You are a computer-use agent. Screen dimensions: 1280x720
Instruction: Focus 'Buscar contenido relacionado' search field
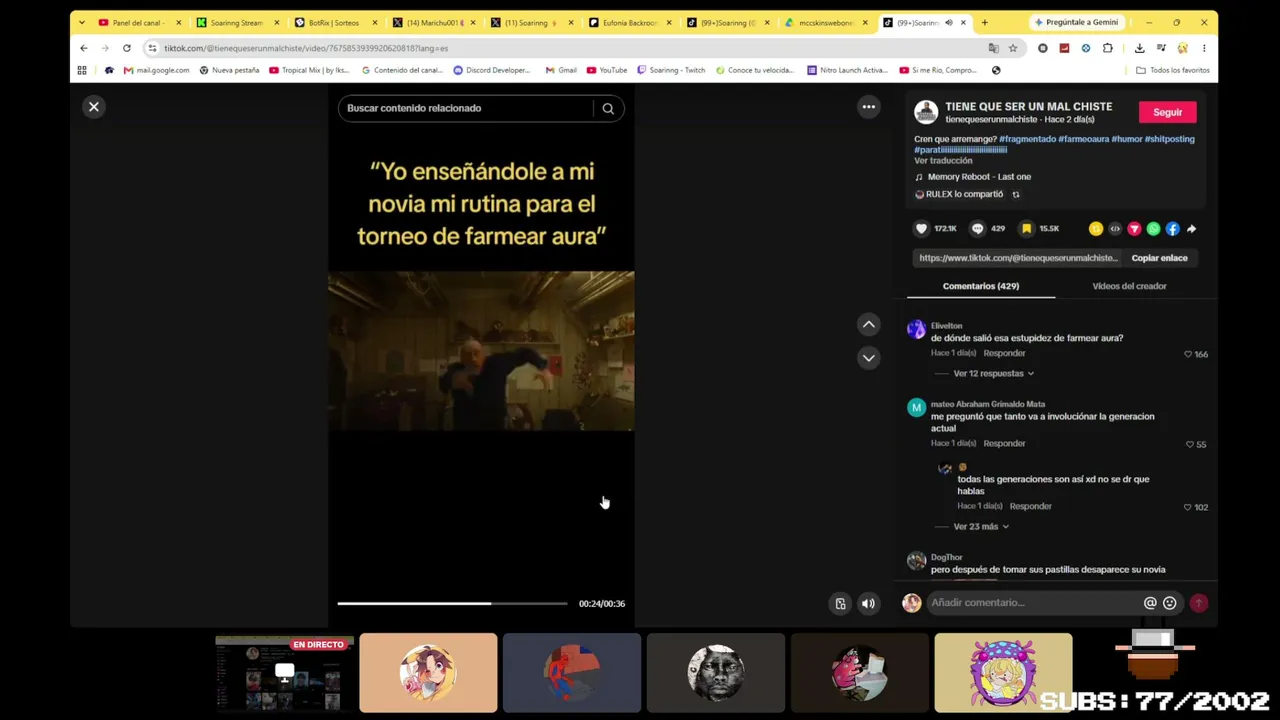[464, 108]
